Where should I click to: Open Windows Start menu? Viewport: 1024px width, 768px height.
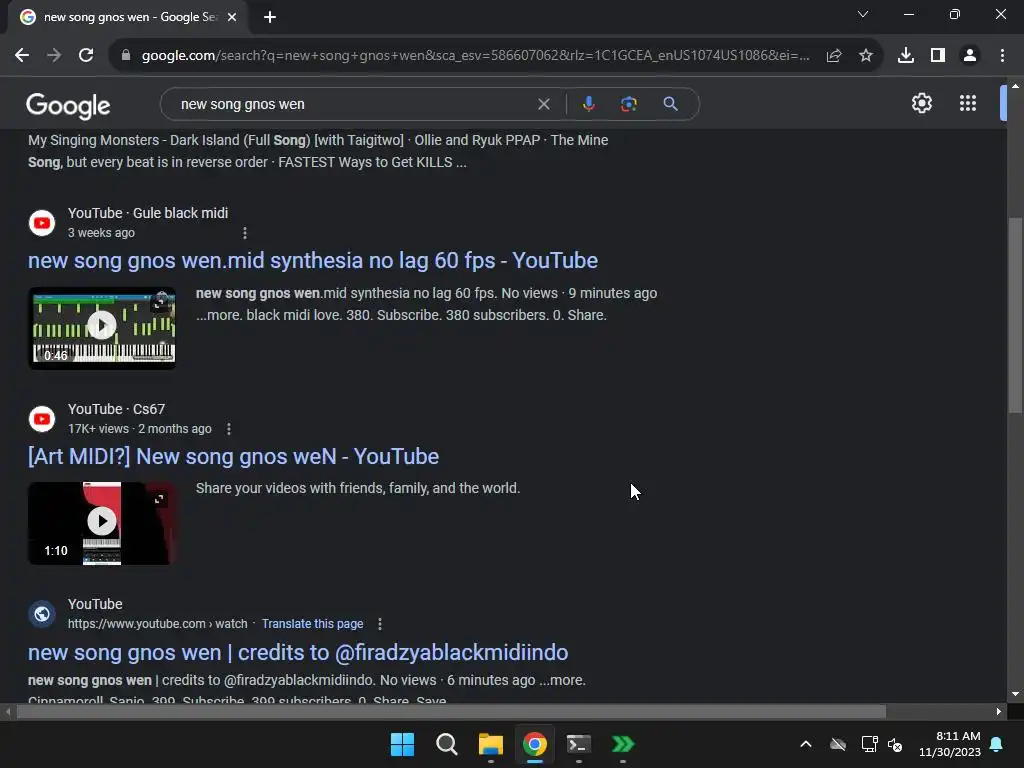coord(402,744)
